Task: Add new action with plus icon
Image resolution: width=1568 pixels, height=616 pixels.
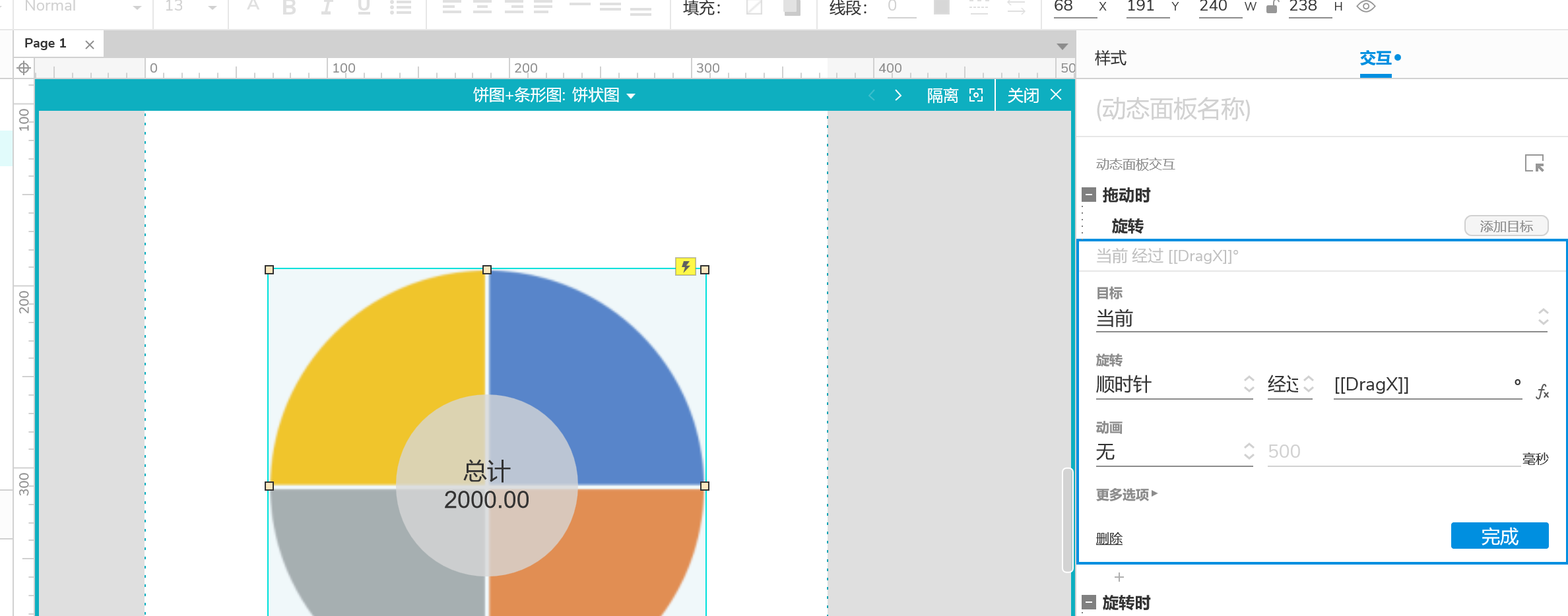Action: coord(1119,577)
